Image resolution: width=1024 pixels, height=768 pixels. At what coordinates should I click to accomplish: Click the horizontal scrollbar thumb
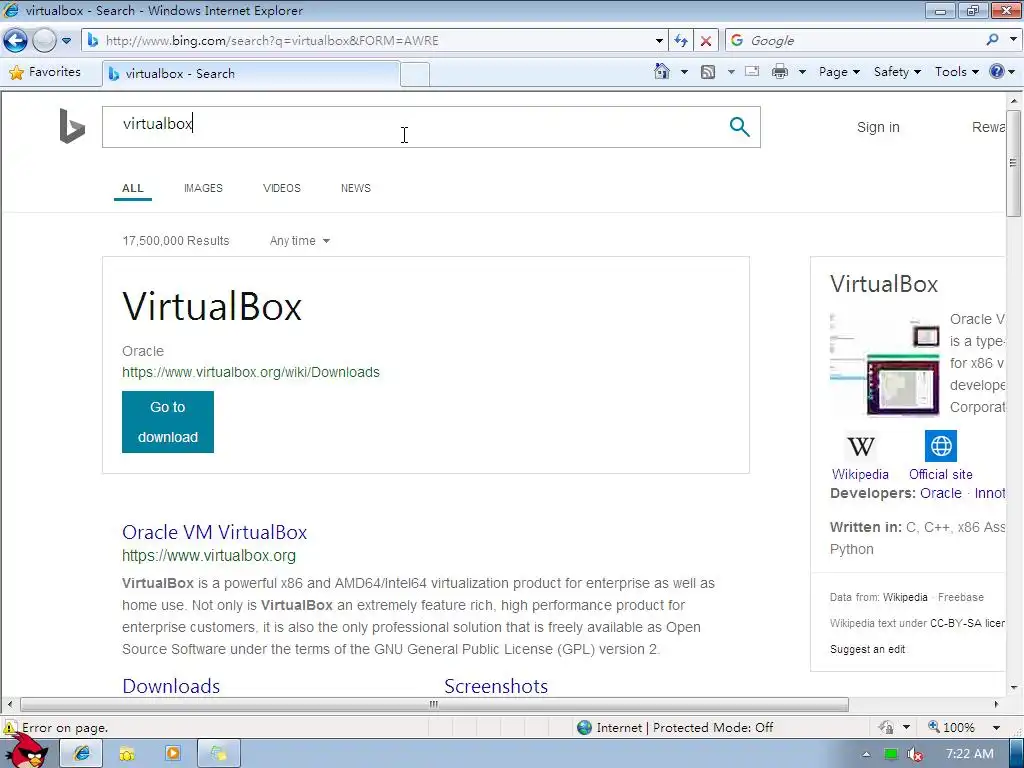pos(434,705)
